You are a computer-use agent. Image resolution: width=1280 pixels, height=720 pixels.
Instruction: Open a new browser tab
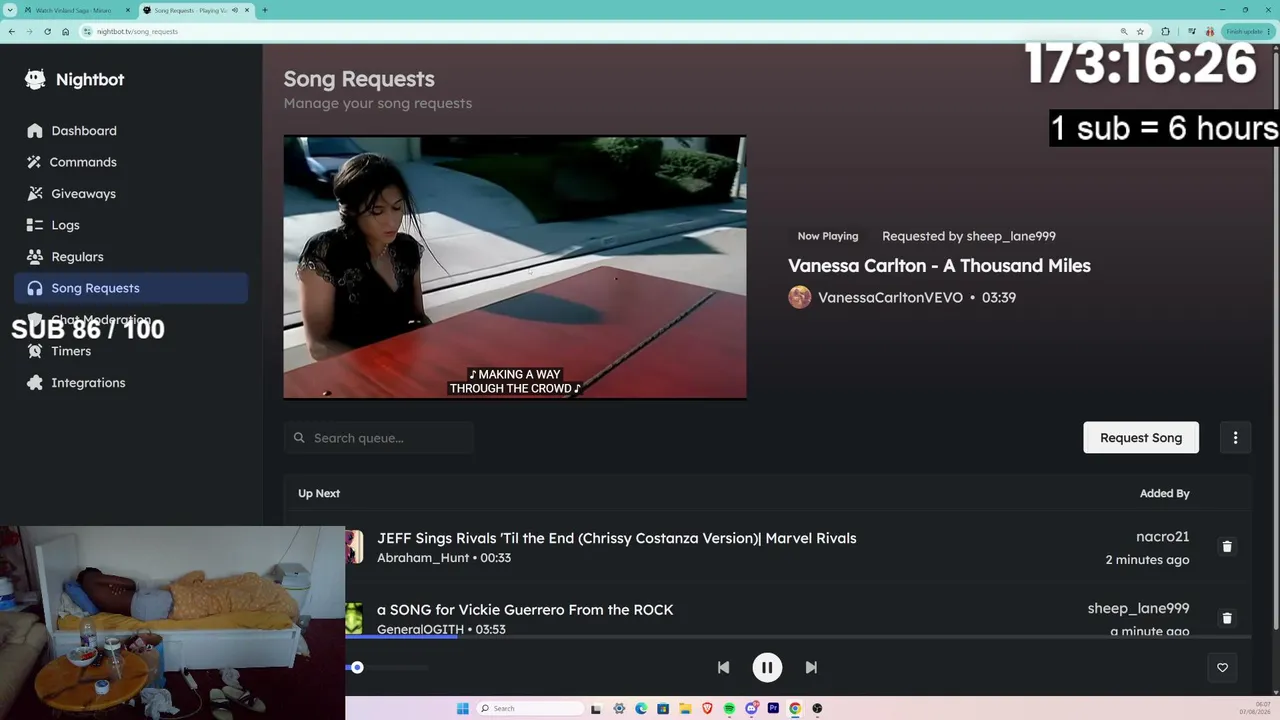[265, 10]
